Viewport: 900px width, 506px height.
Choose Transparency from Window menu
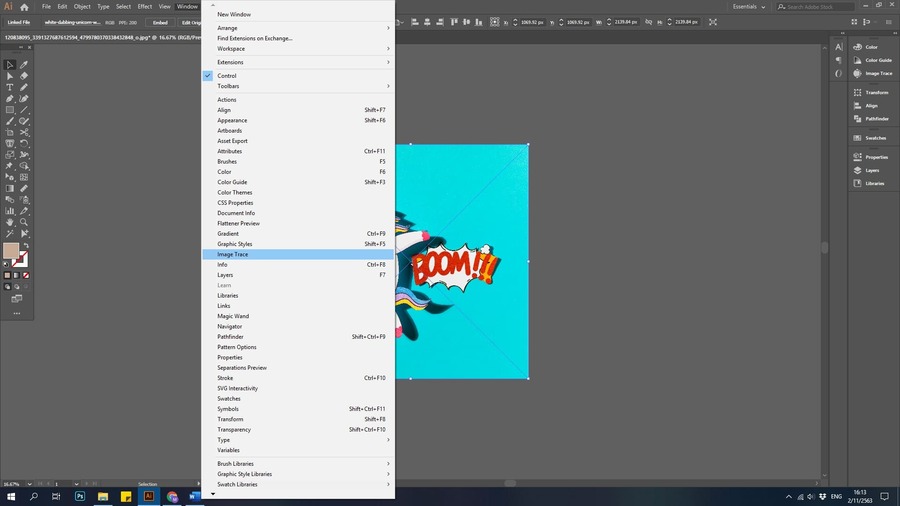pos(298,430)
